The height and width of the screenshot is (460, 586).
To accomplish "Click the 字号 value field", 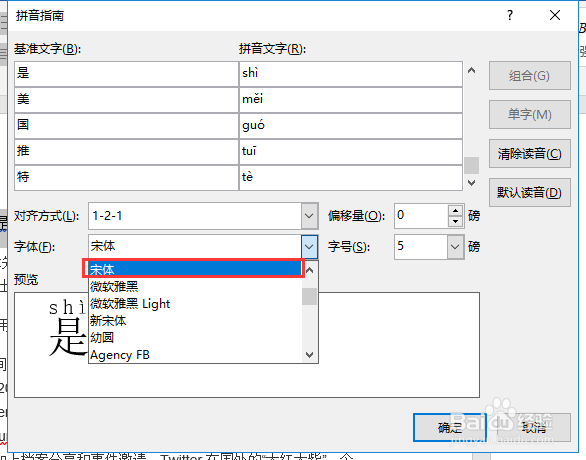I will (x=421, y=247).
